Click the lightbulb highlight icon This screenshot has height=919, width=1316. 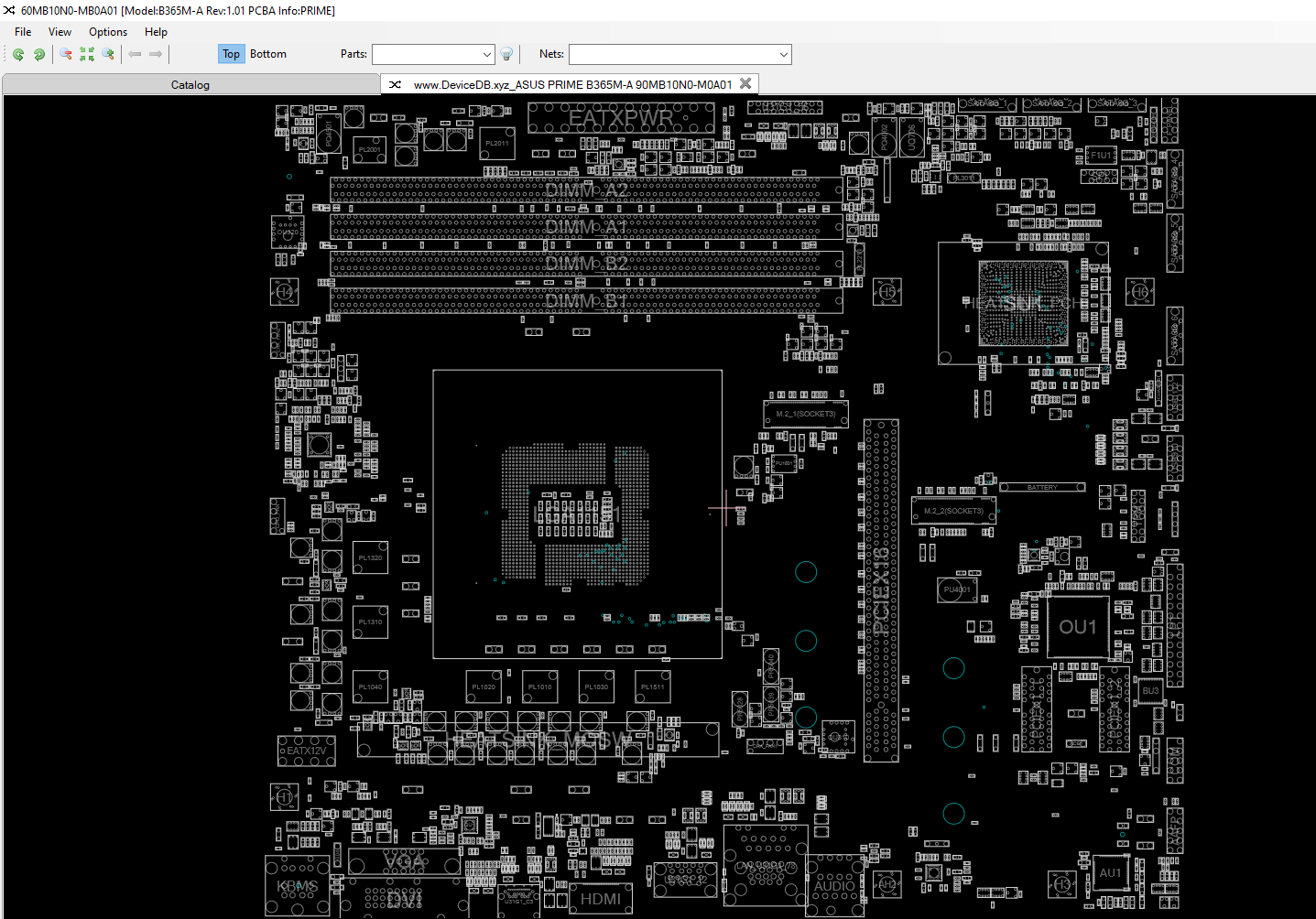[506, 55]
